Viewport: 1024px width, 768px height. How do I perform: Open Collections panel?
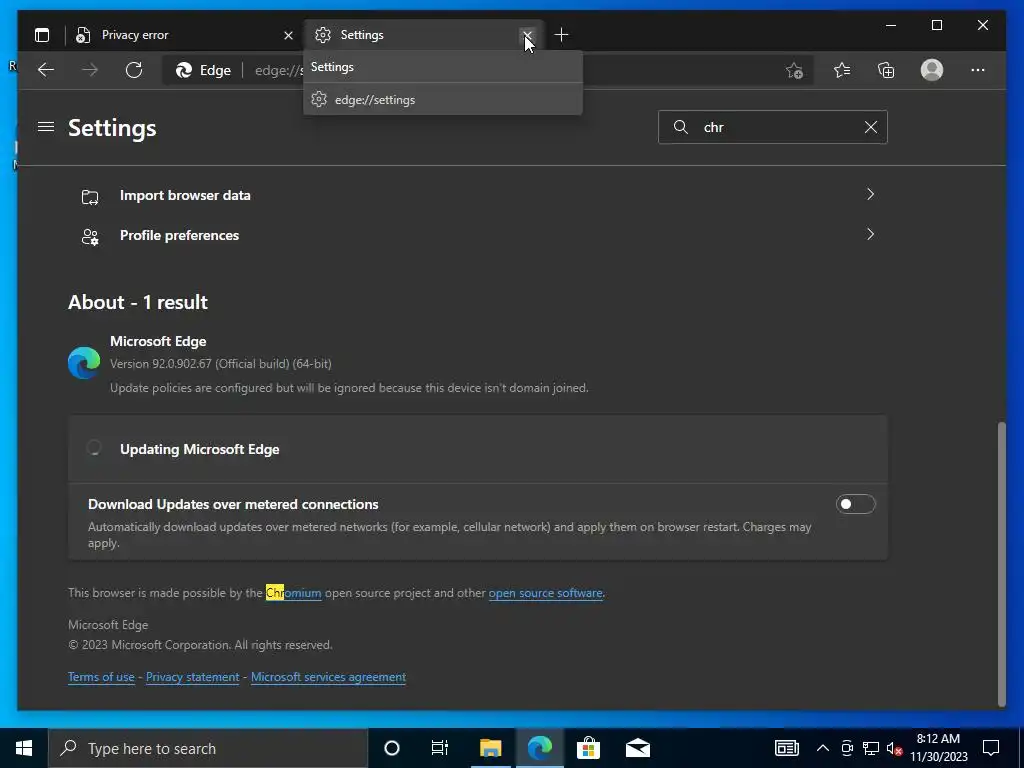coord(886,70)
